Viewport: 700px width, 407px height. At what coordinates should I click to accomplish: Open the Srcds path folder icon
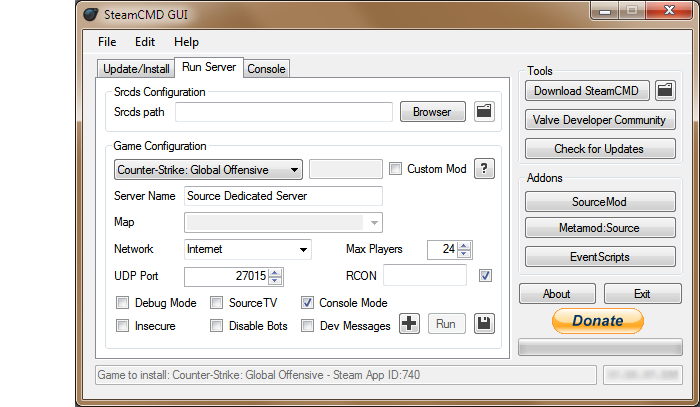[x=484, y=111]
